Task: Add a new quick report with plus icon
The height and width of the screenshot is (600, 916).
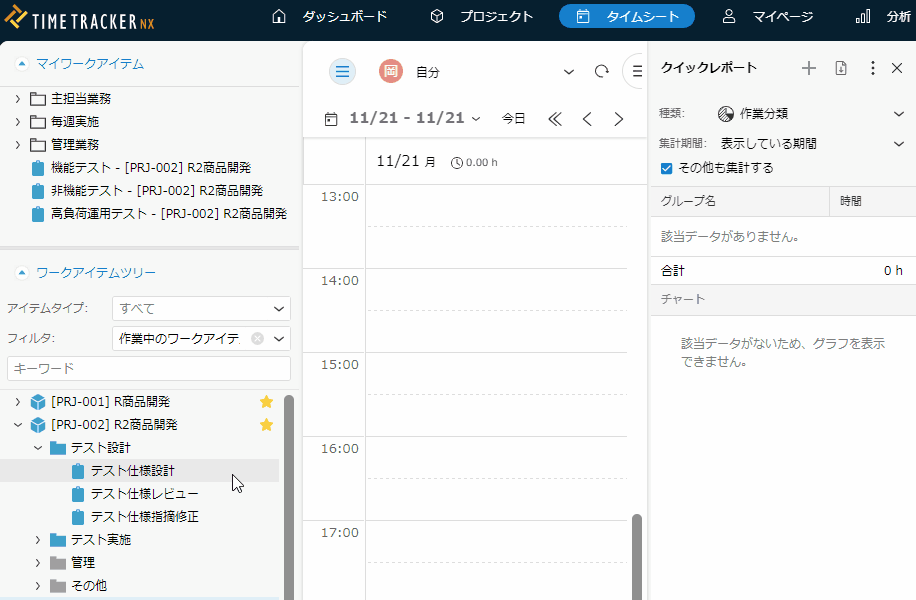Action: pyautogui.click(x=809, y=68)
